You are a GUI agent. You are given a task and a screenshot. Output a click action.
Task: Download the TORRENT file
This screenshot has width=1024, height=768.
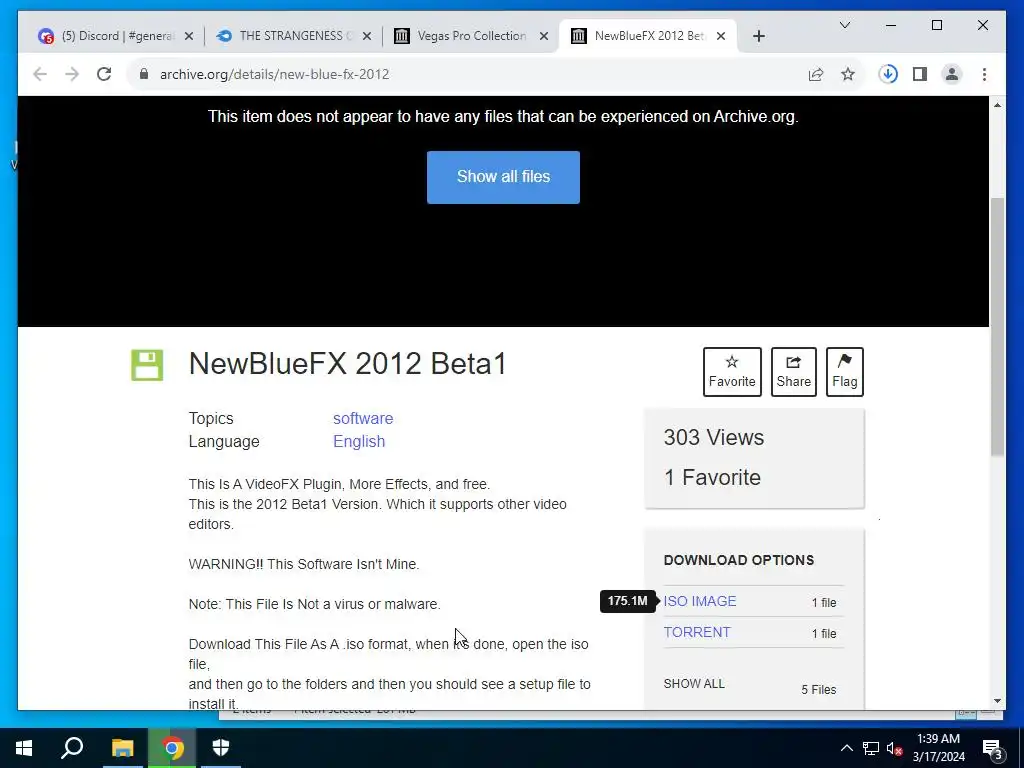point(697,632)
